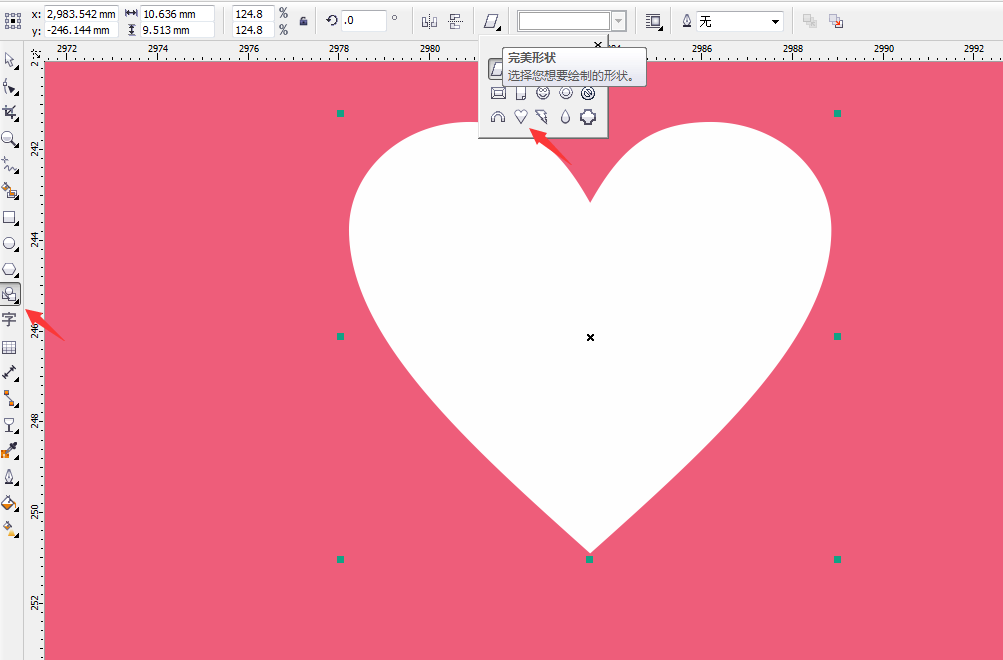Close the Perfect Shapes popup
1003x660 pixels.
(x=598, y=44)
